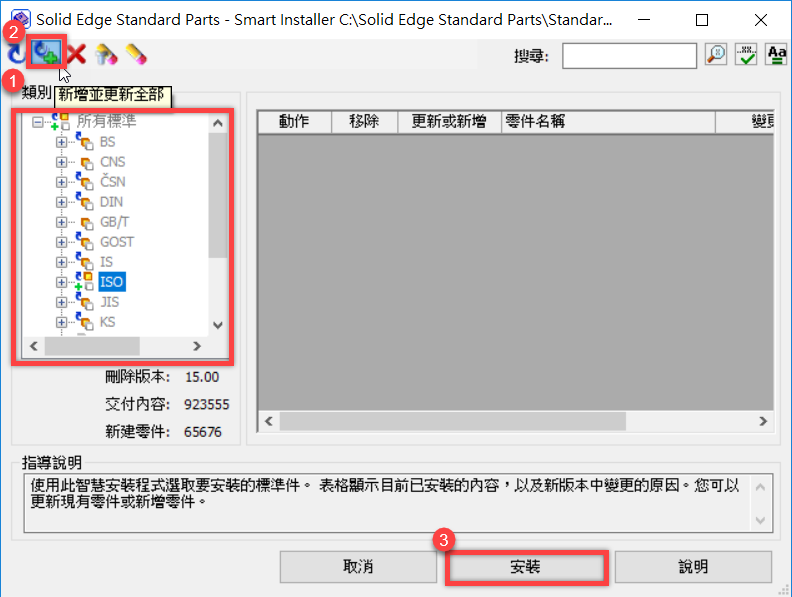Click the 更新或新增 column header
The image size is (792, 597).
[x=449, y=122]
